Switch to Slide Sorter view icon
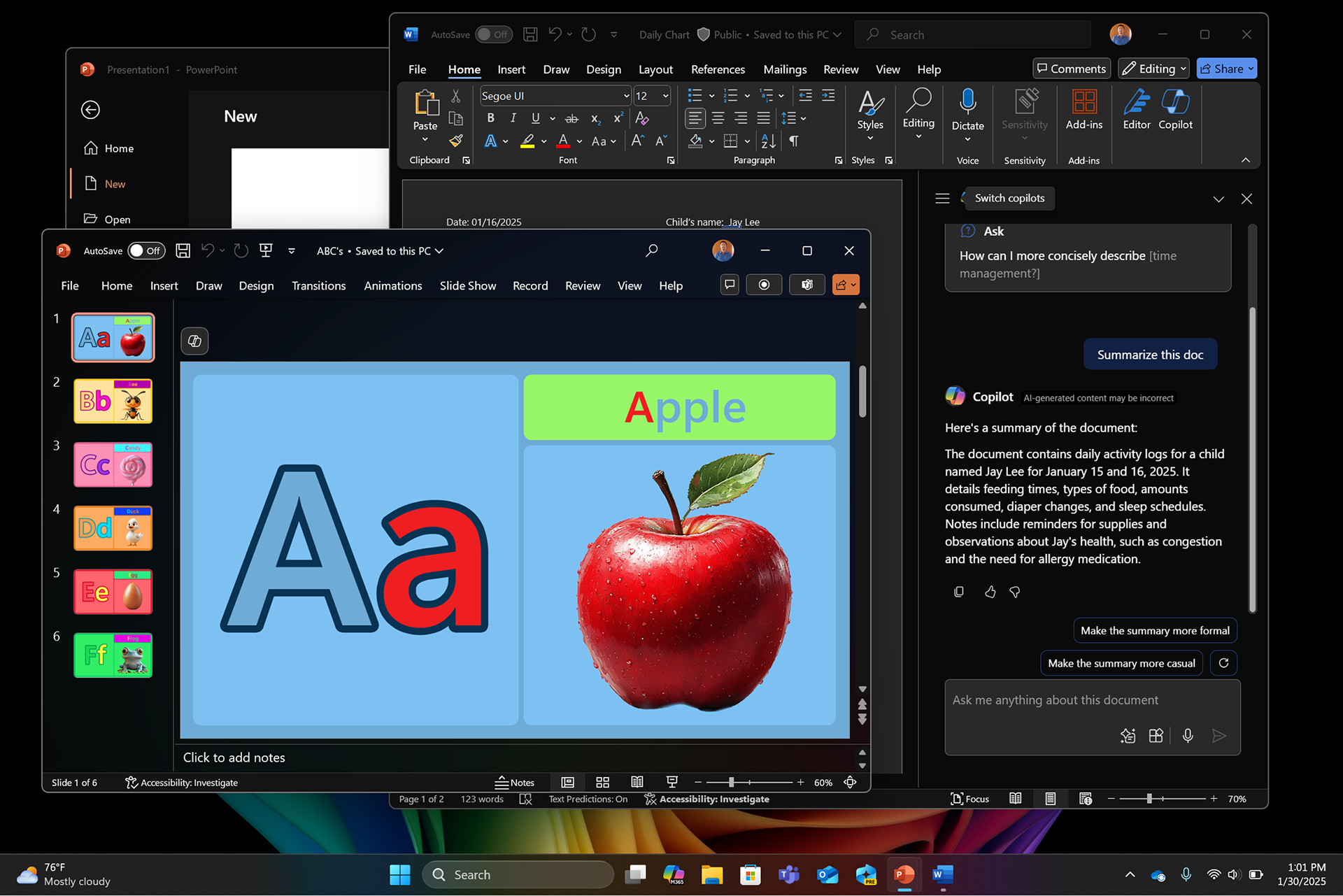 [x=602, y=782]
